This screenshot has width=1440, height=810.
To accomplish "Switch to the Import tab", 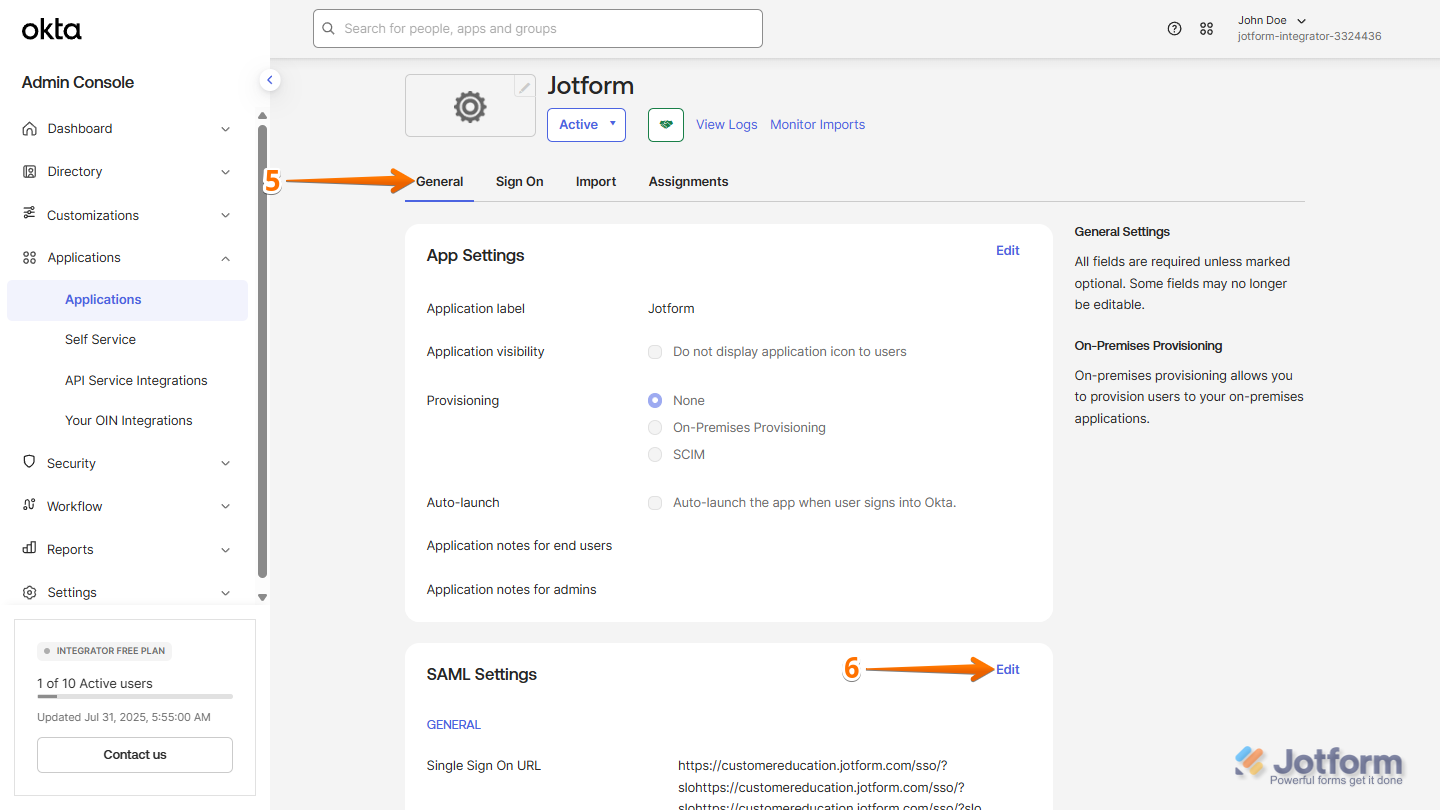I will point(596,181).
